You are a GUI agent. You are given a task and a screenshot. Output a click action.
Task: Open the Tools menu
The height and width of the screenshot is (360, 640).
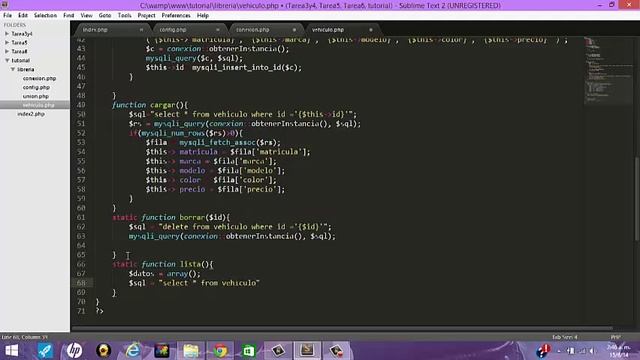pos(124,16)
